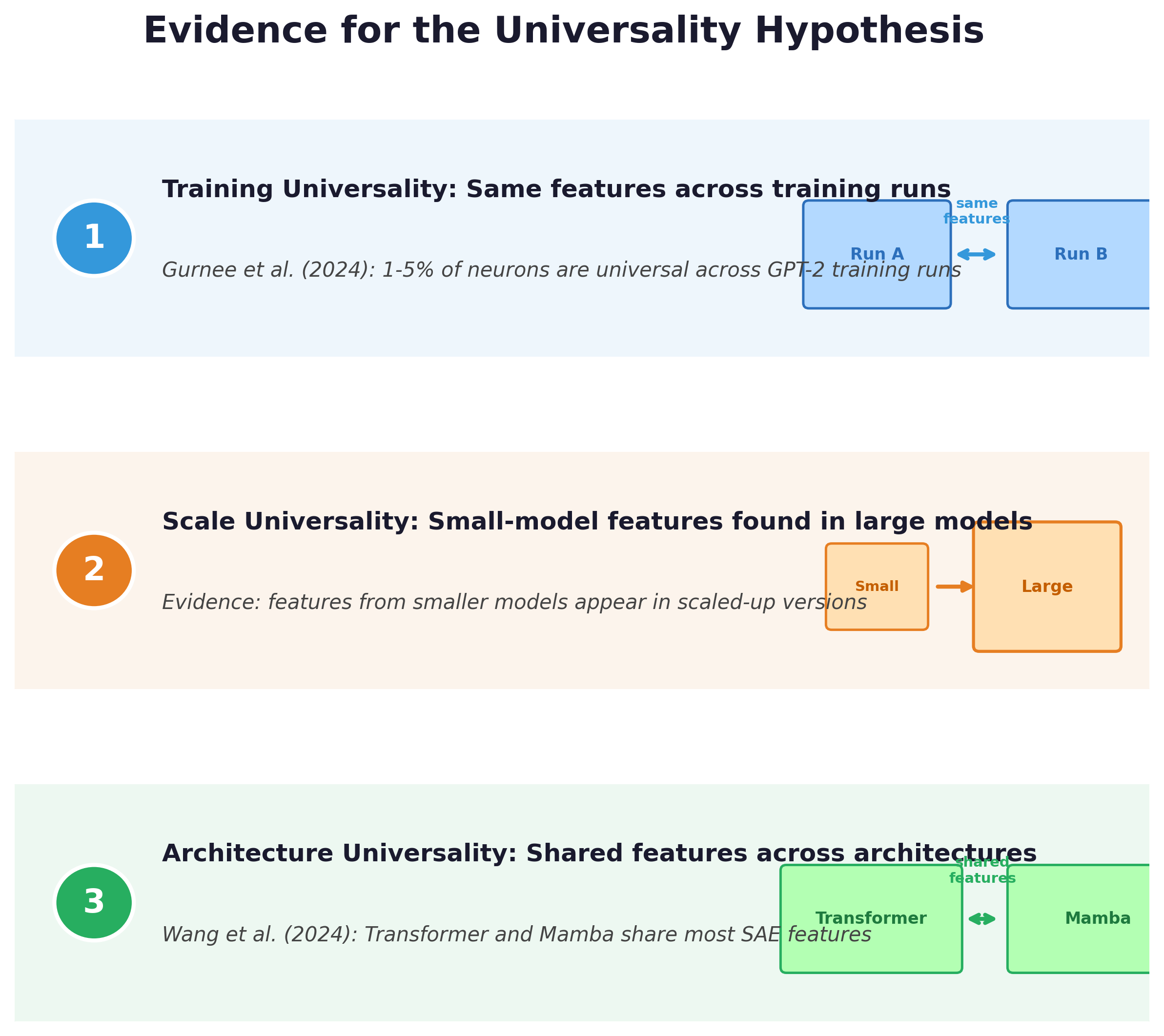Select the Run A box

(876, 254)
